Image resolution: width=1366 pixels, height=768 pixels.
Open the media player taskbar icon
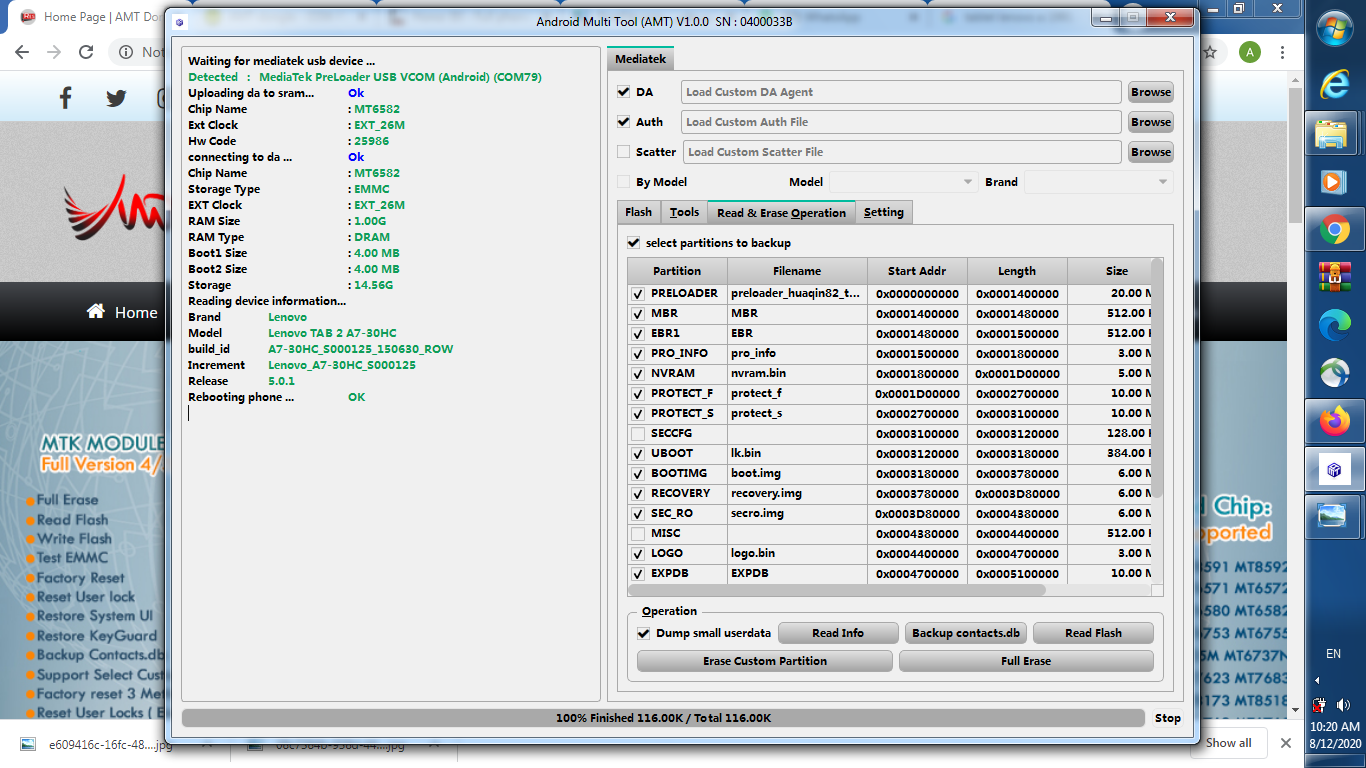(x=1334, y=182)
